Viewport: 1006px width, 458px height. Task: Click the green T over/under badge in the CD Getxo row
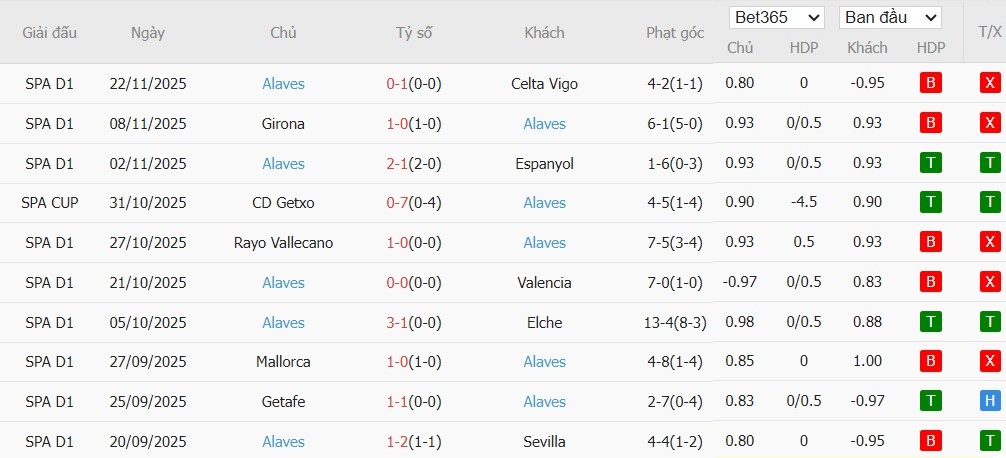point(990,203)
